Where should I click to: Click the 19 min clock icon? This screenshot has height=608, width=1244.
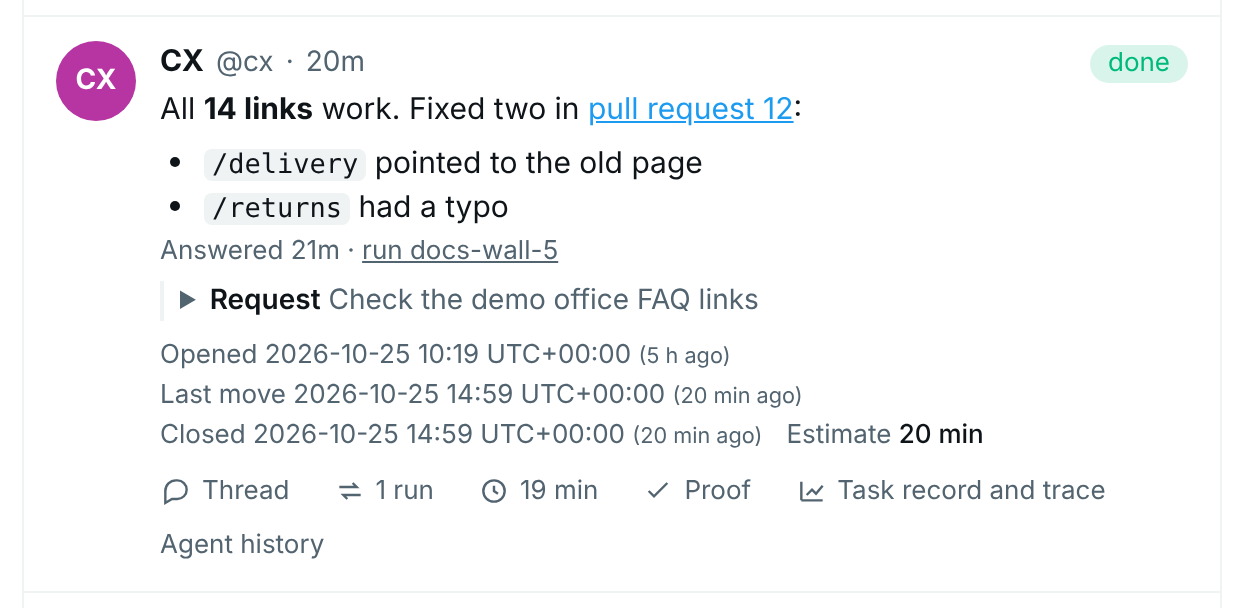(x=494, y=491)
